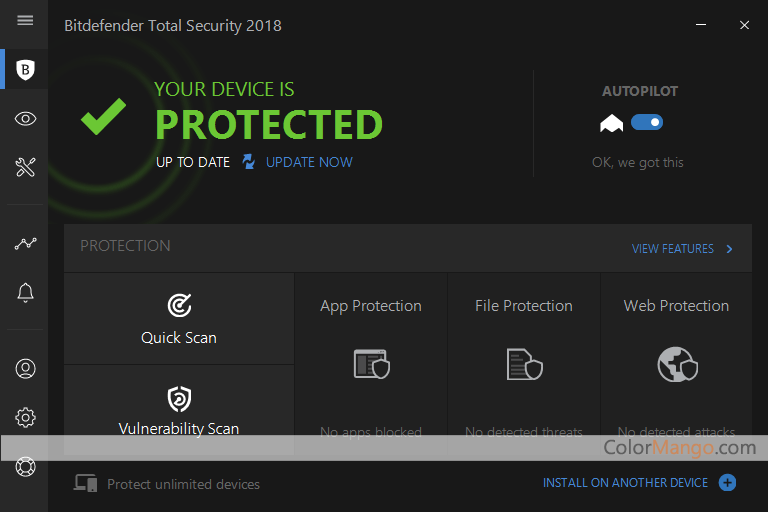Start Vulnerability Scan
The width and height of the screenshot is (768, 512).
point(179,410)
